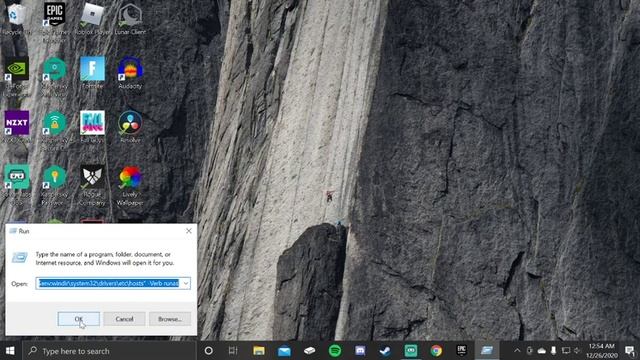Open the Action Center notifications icon
Image resolution: width=640 pixels, height=360 pixels.
tap(629, 351)
